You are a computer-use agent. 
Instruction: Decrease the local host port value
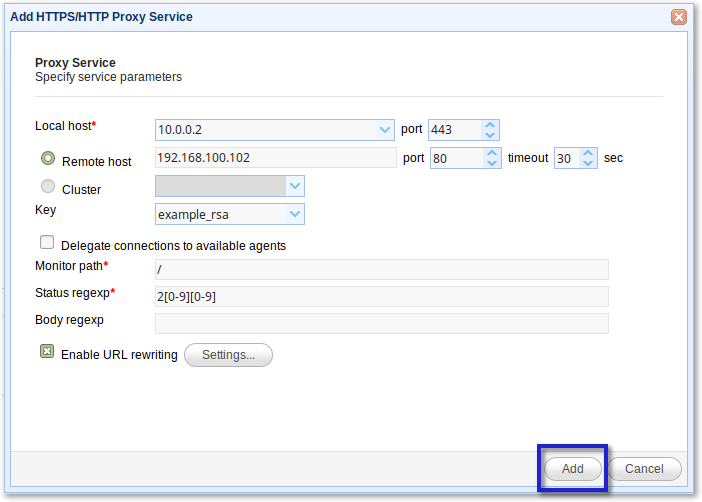click(x=490, y=135)
